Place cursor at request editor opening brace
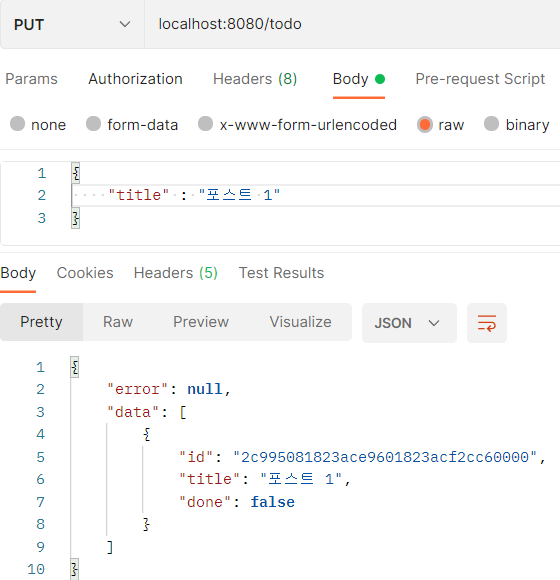Screen dimensions: 560x580 coord(76,173)
